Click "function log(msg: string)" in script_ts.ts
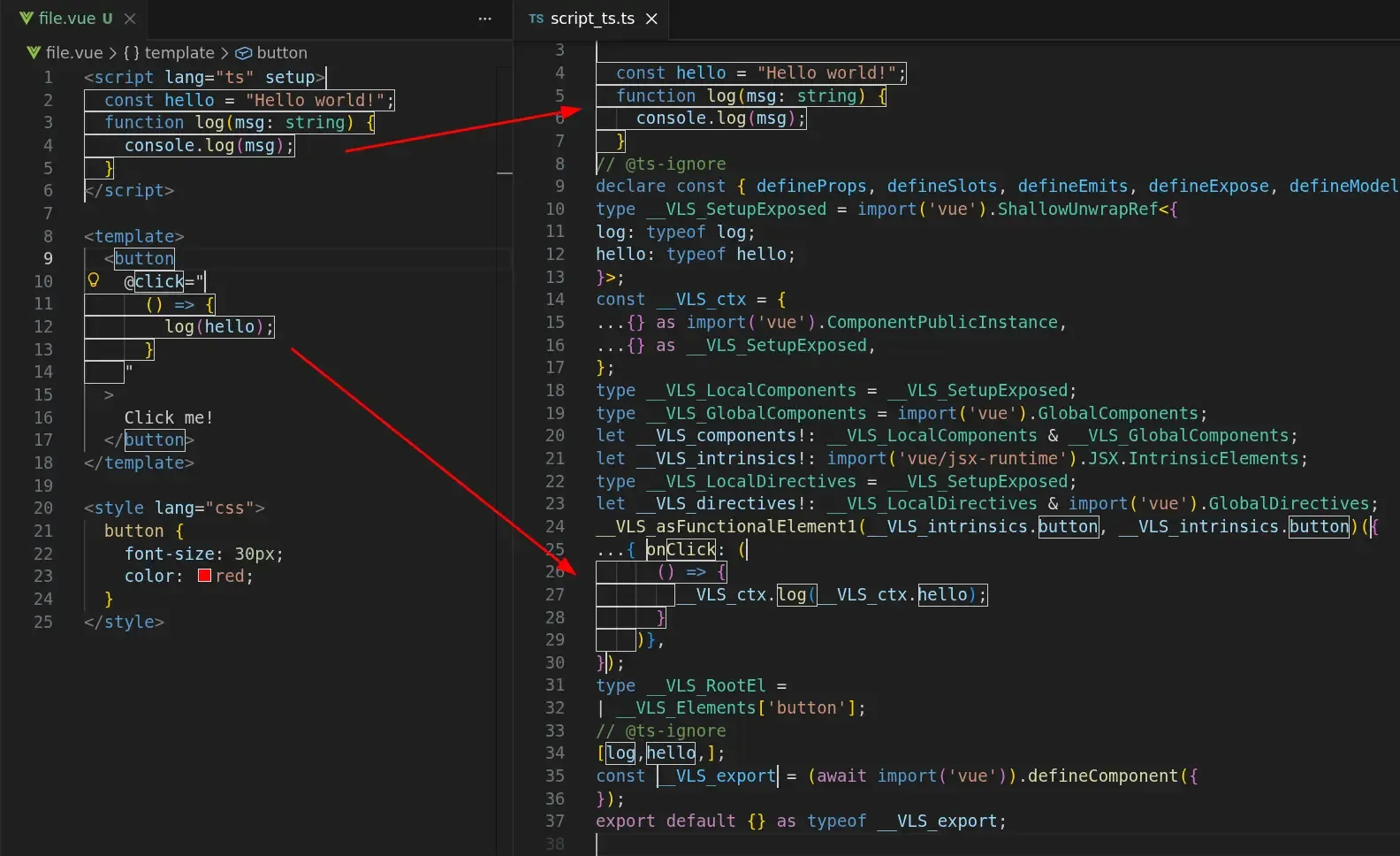This screenshot has width=1400, height=856. click(741, 96)
